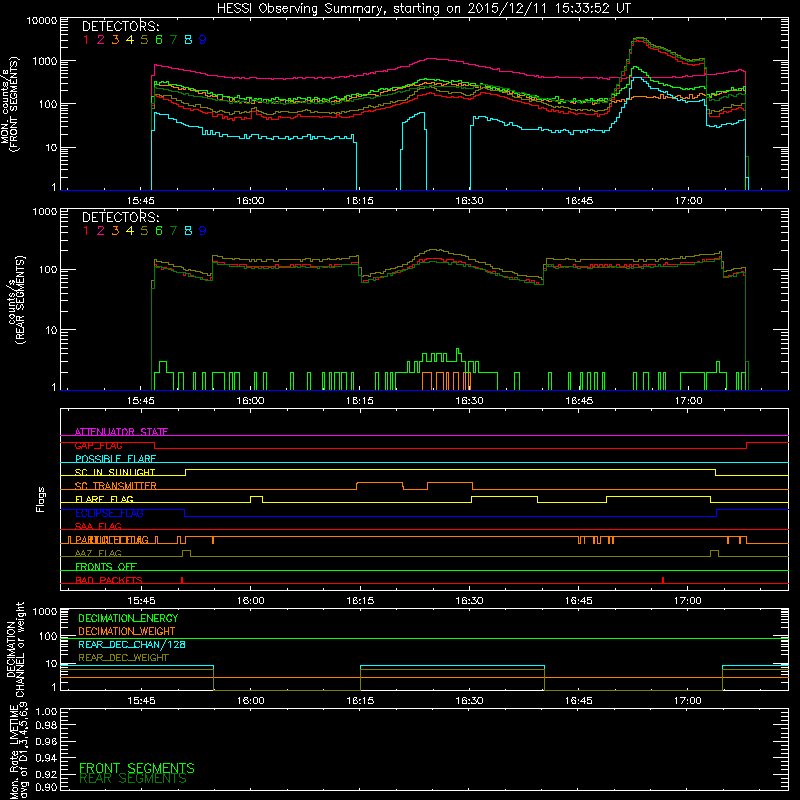Pick detector 8 legend number in front segments plot
The width and height of the screenshot is (800, 800).
coord(188,40)
